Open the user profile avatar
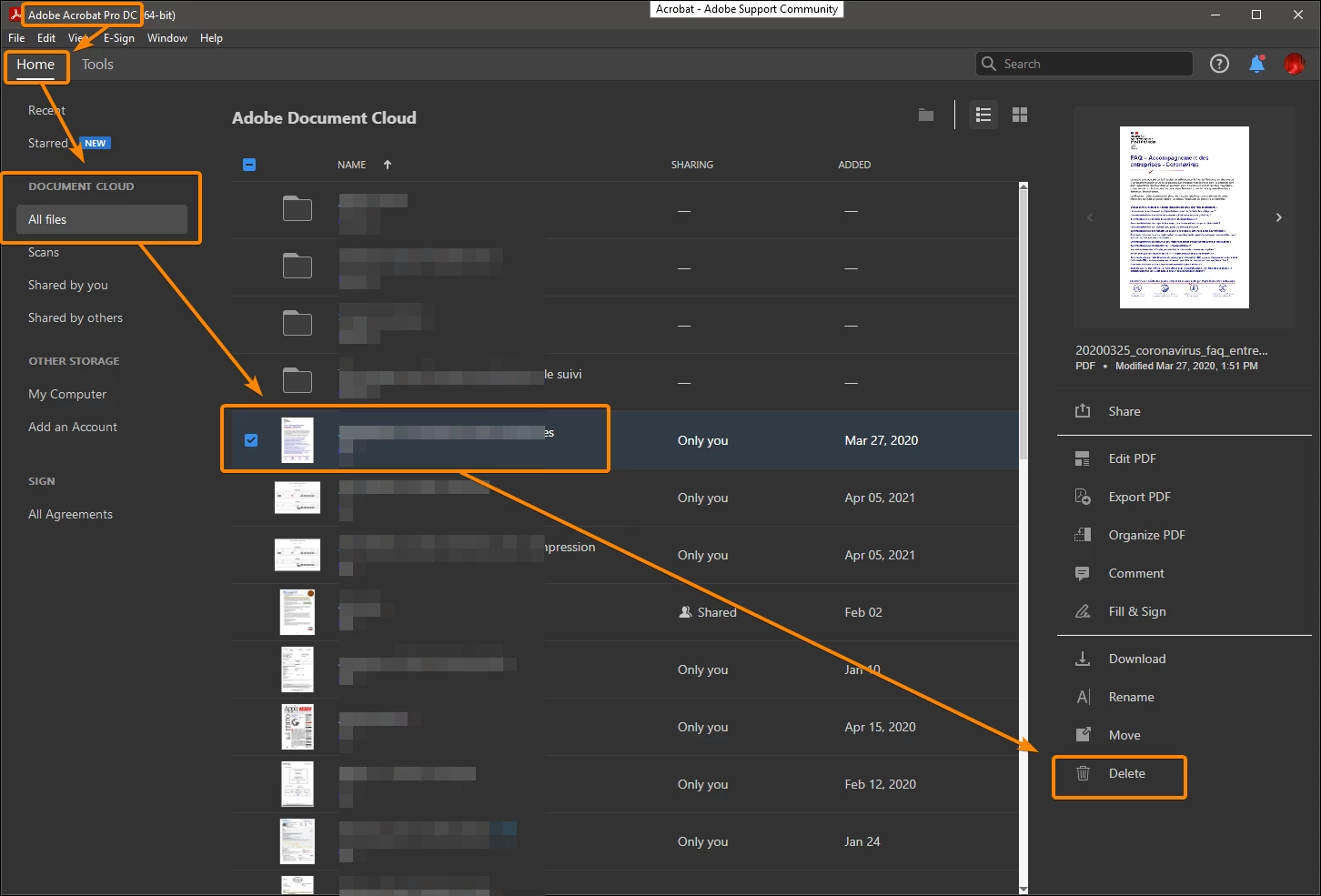The height and width of the screenshot is (896, 1321). coord(1294,64)
